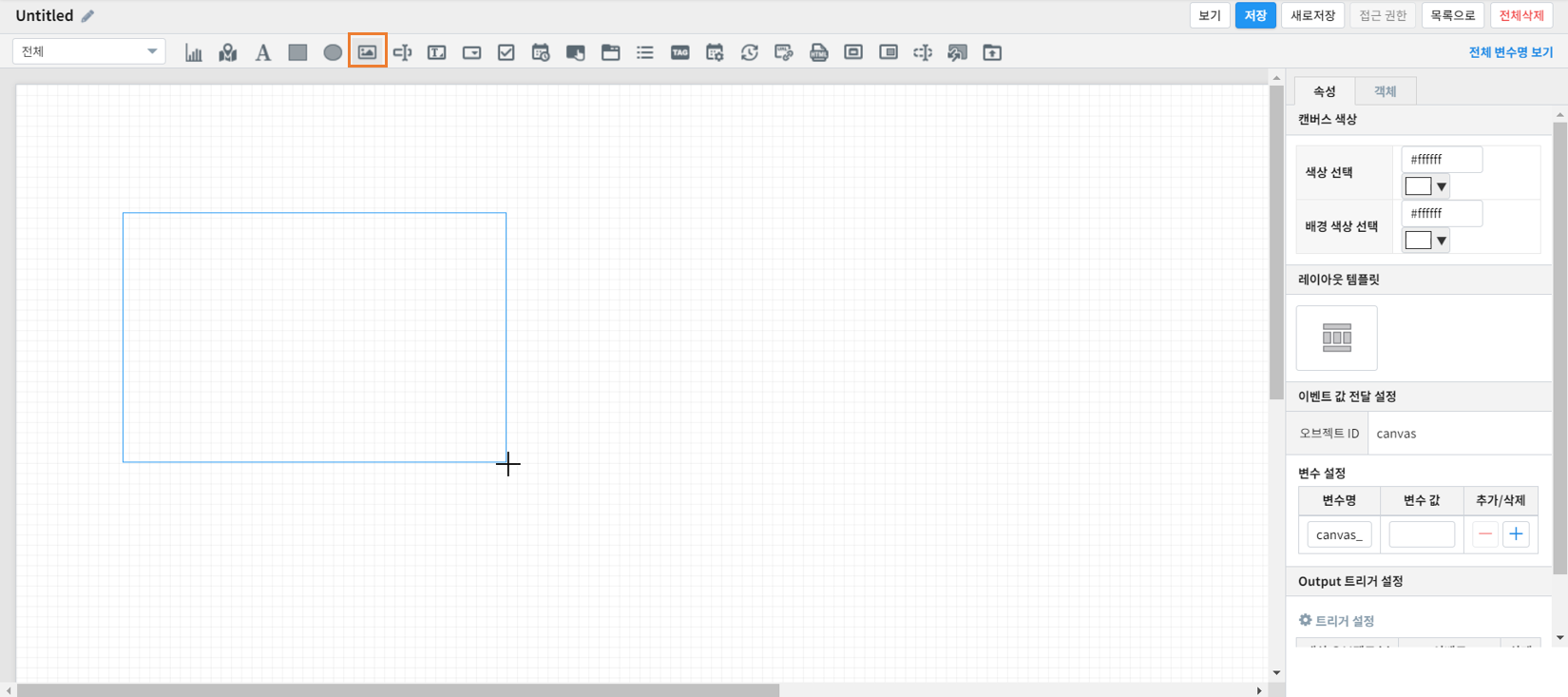Viewport: 1568px width, 697px height.
Task: Focus the 배경 색상 선택 hex field
Action: click(x=1442, y=214)
